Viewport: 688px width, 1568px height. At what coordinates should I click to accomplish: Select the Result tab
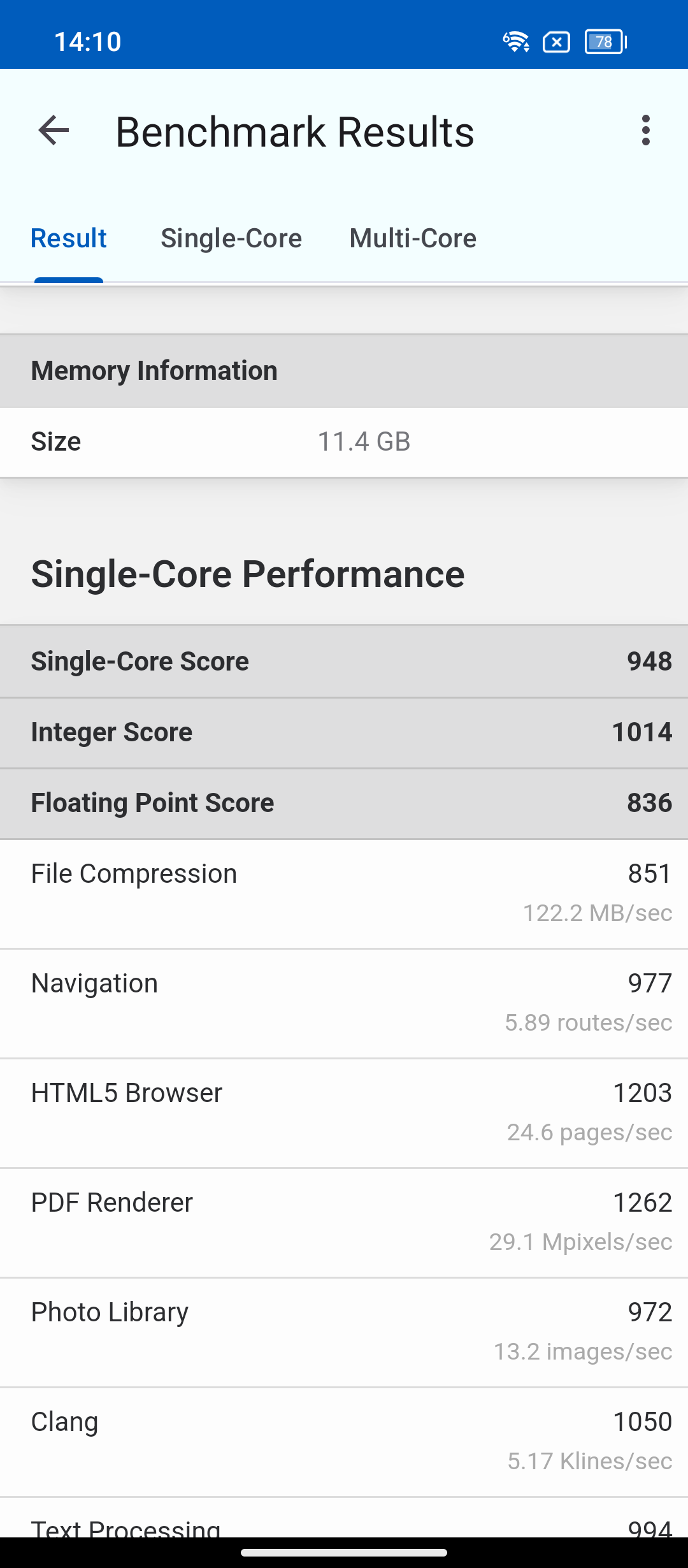(x=69, y=238)
